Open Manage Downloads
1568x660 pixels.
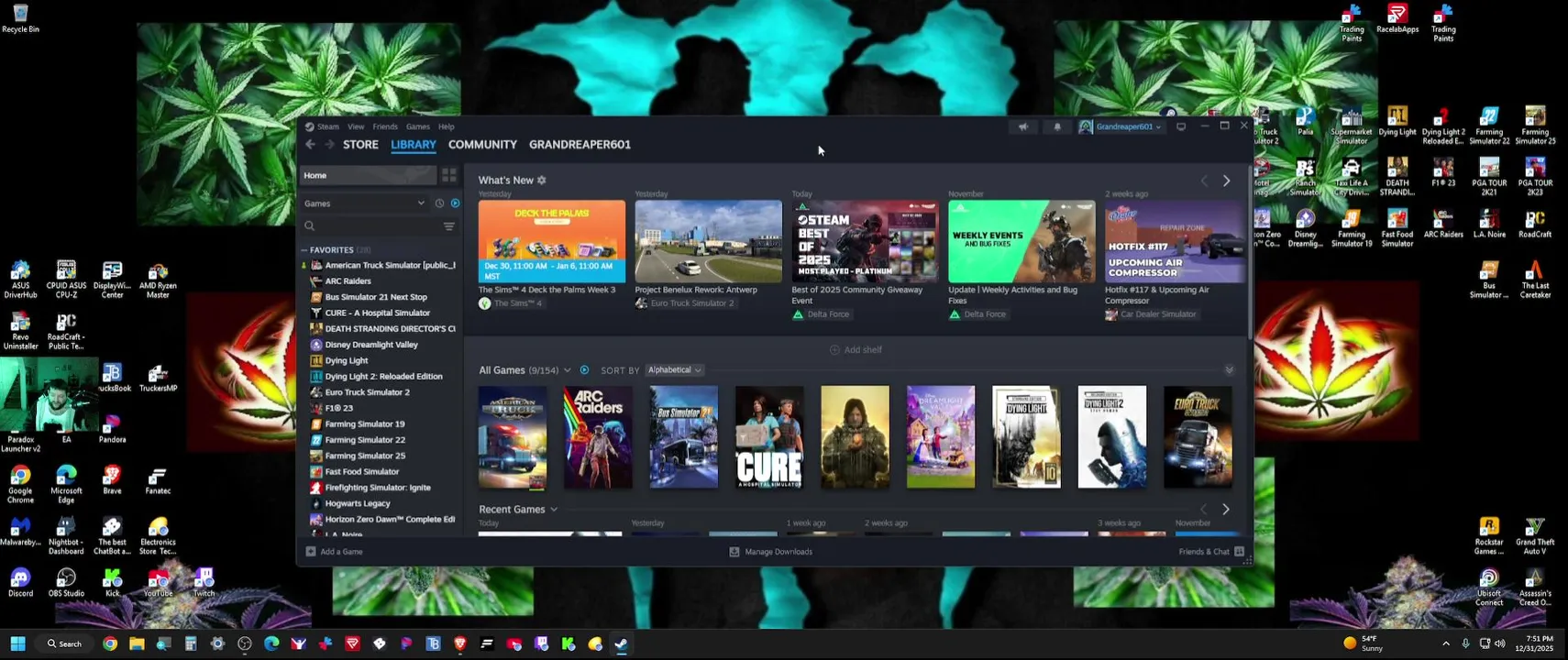tap(770, 552)
